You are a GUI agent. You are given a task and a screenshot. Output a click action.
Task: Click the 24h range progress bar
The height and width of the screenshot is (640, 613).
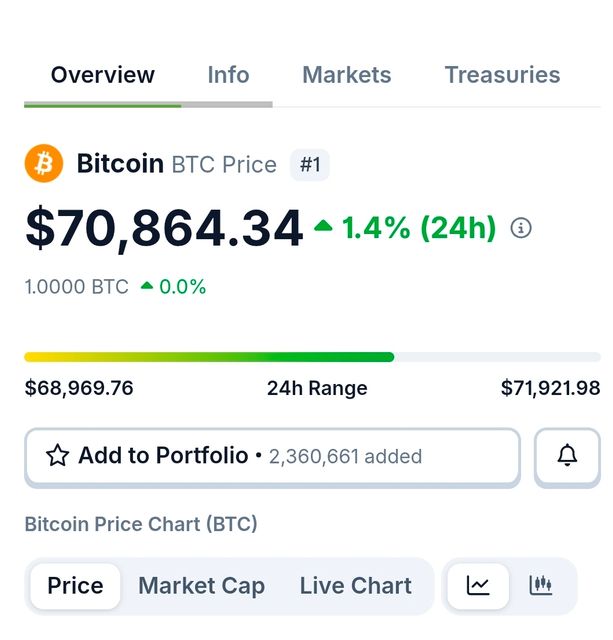click(x=312, y=357)
